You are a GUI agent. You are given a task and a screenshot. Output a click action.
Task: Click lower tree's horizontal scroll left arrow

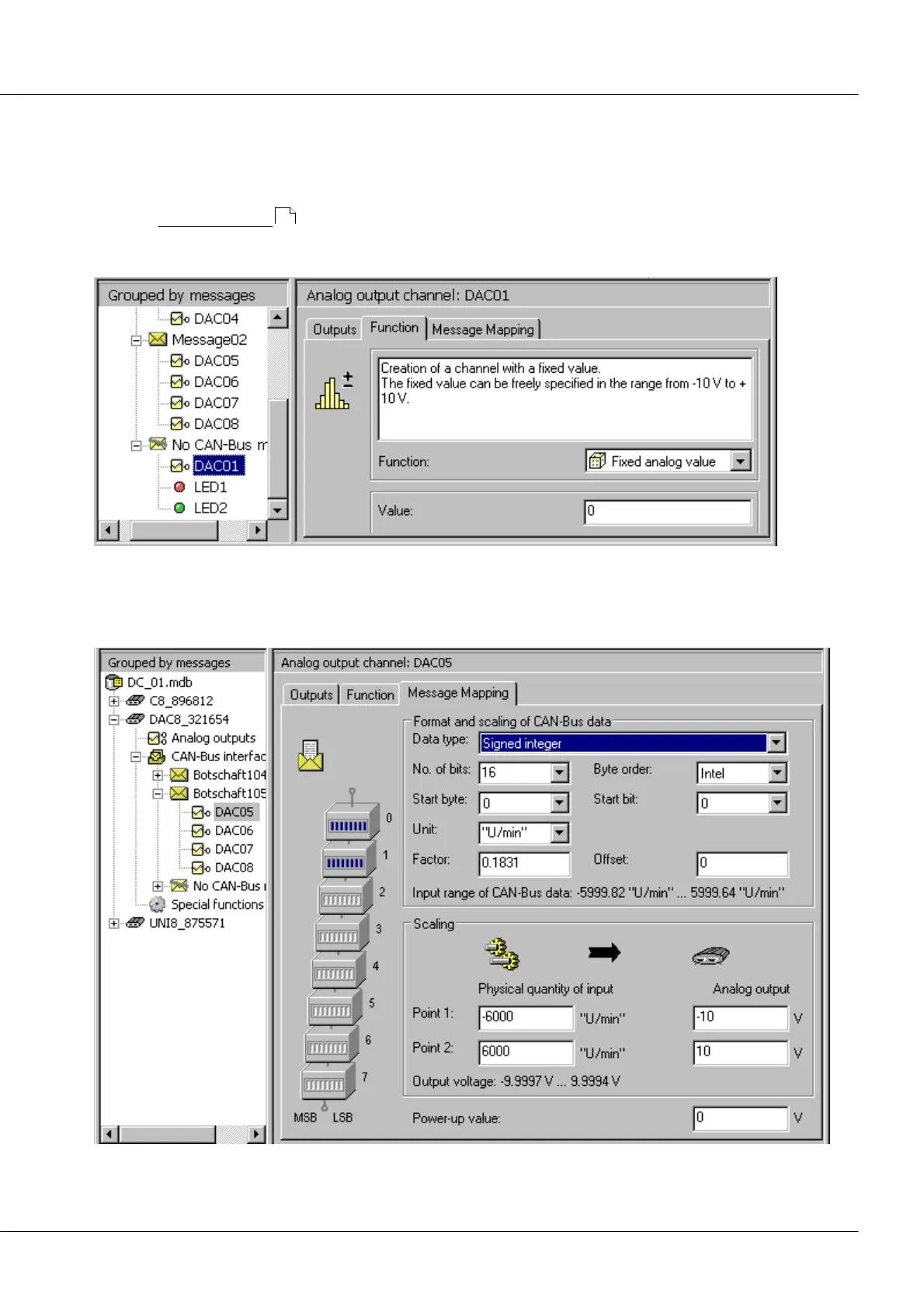pos(110,1134)
